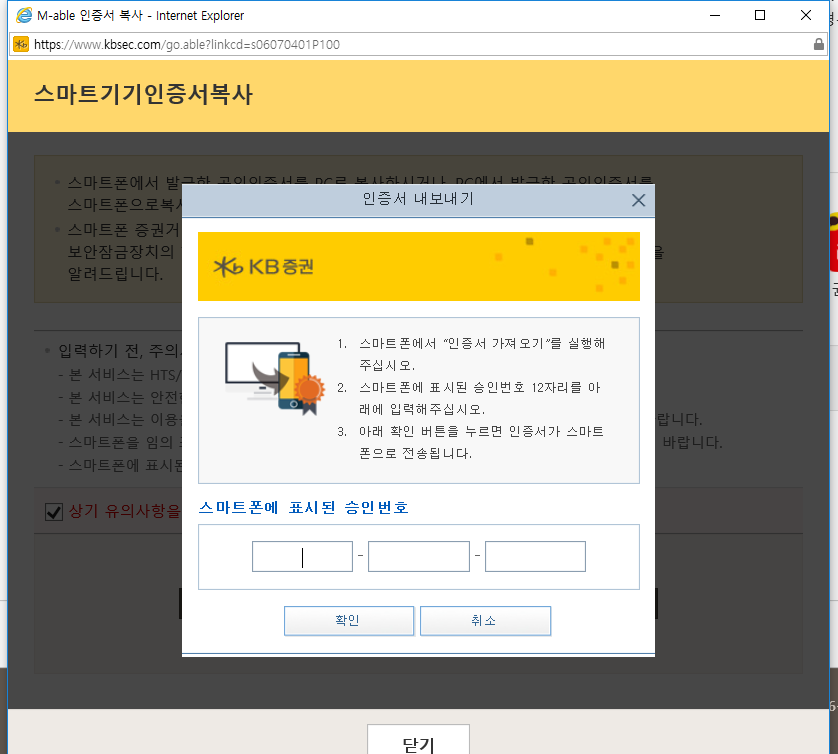Viewport: 838px width, 754px height.
Task: Click the first approval number field
Action: pos(302,556)
